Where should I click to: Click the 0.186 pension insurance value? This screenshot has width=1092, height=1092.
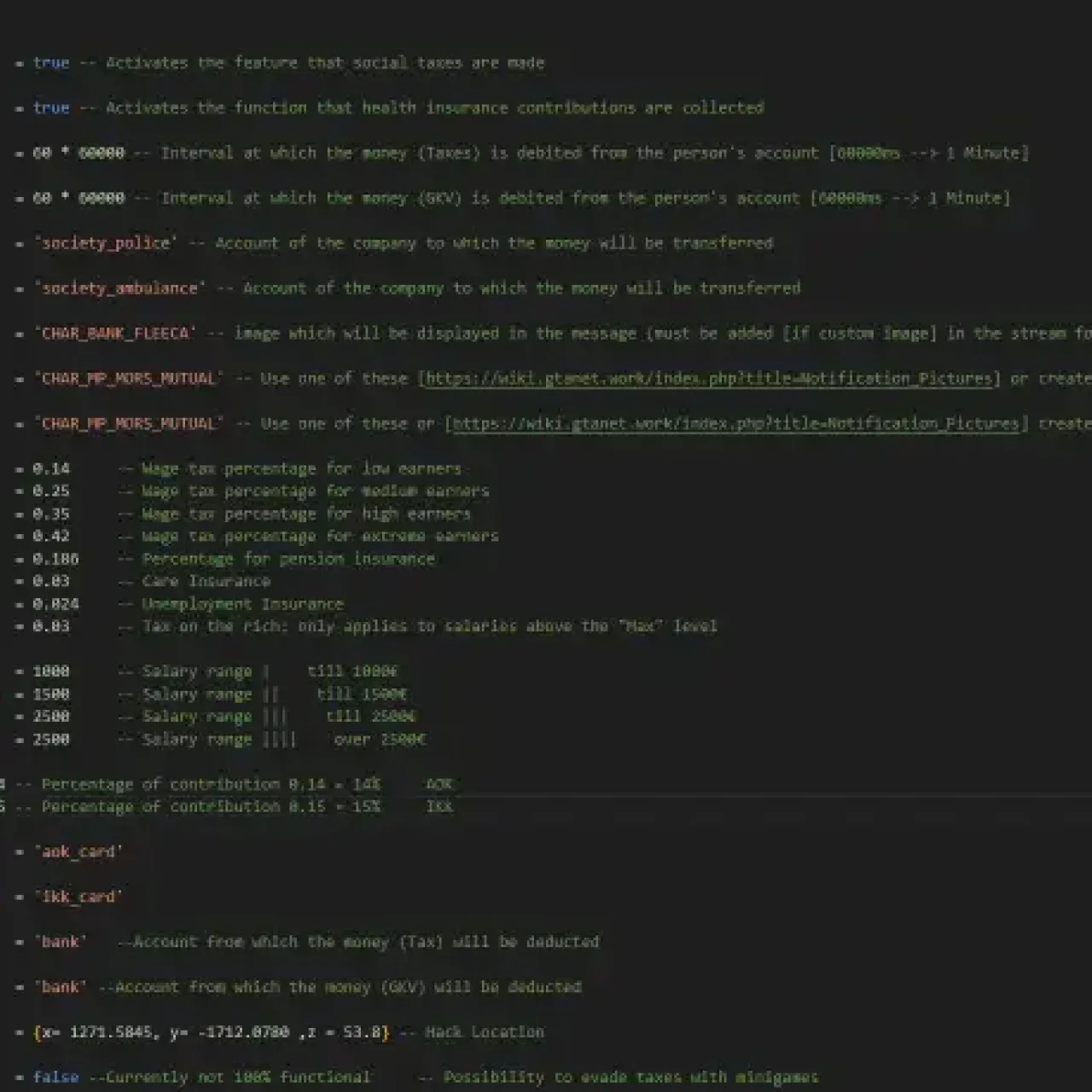pyautogui.click(x=55, y=559)
